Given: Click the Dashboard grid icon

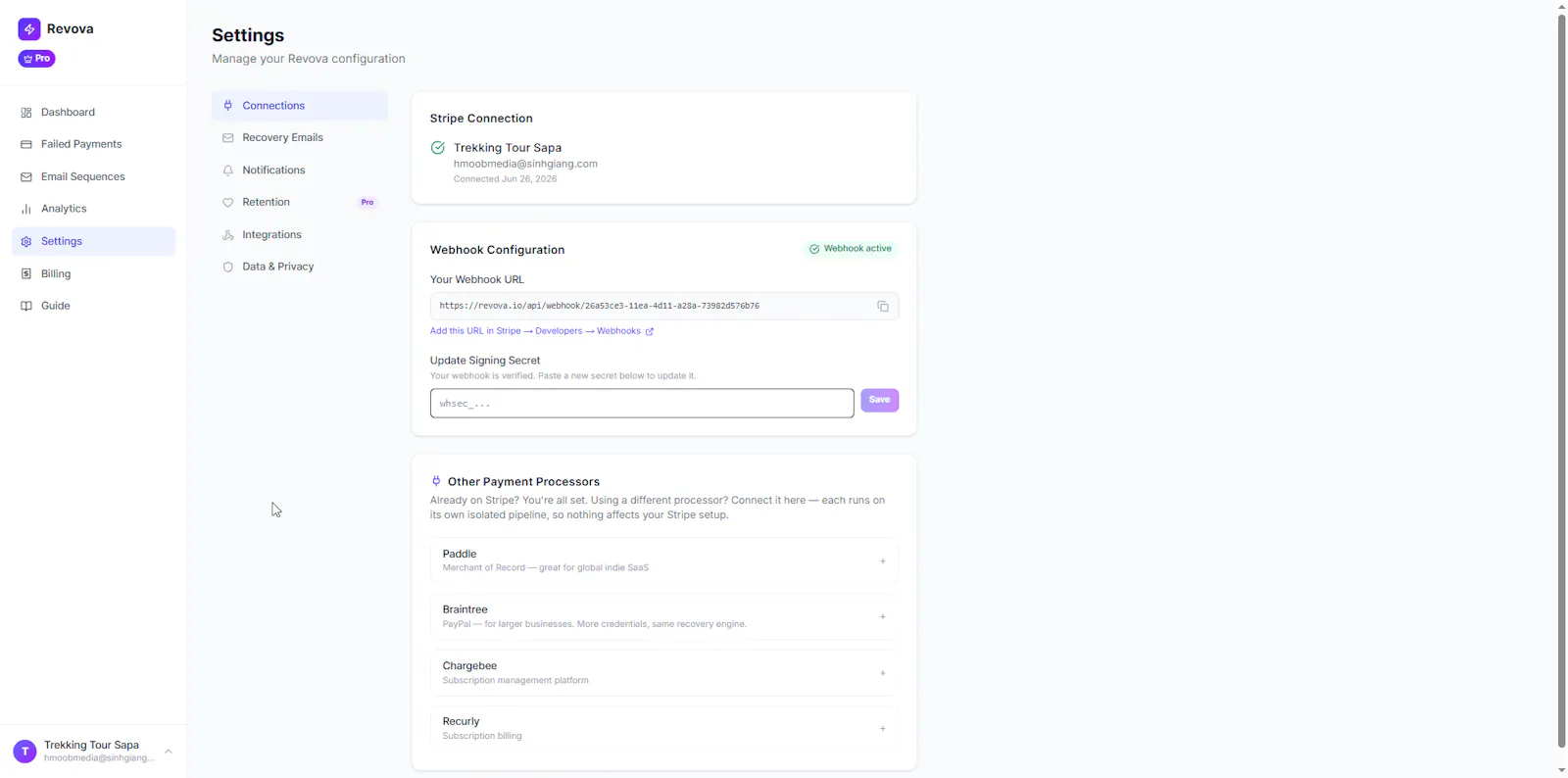Looking at the screenshot, I should [26, 113].
